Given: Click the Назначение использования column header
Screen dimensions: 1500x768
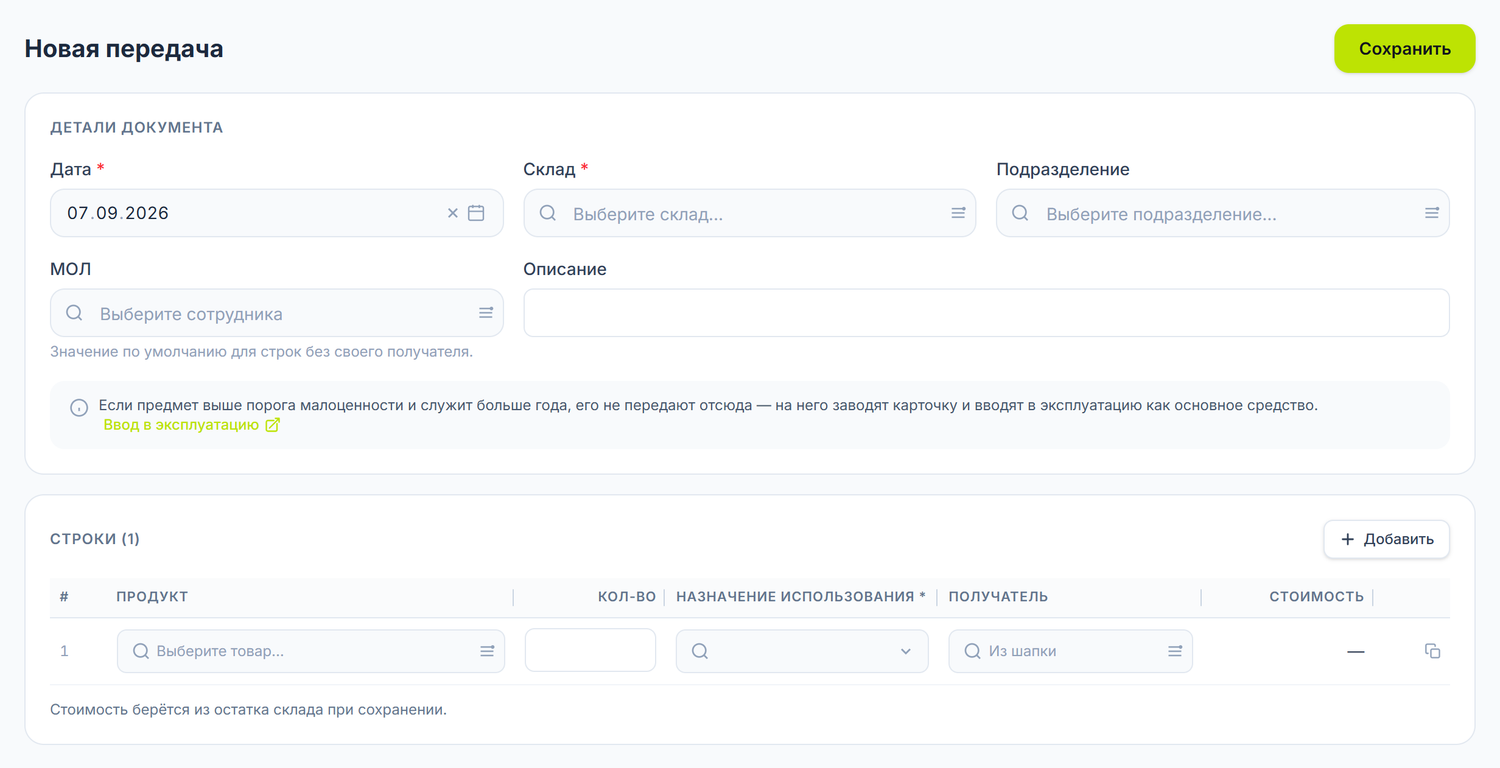Looking at the screenshot, I should (801, 597).
